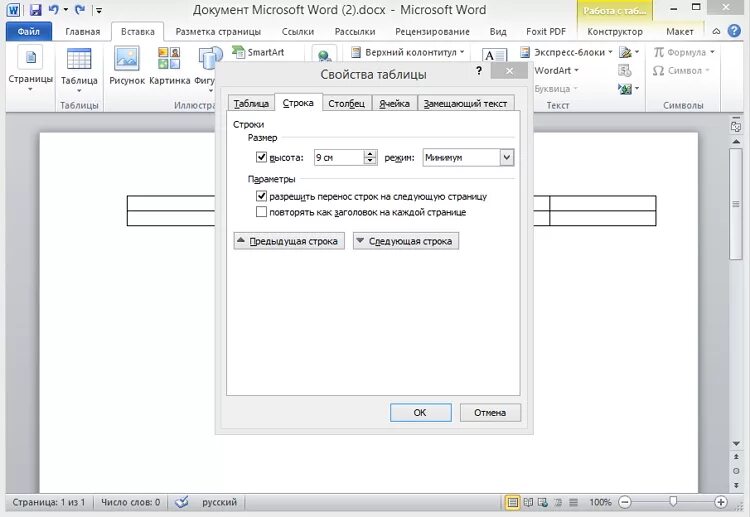
Task: Click the Символ omega icon
Action: [x=658, y=70]
